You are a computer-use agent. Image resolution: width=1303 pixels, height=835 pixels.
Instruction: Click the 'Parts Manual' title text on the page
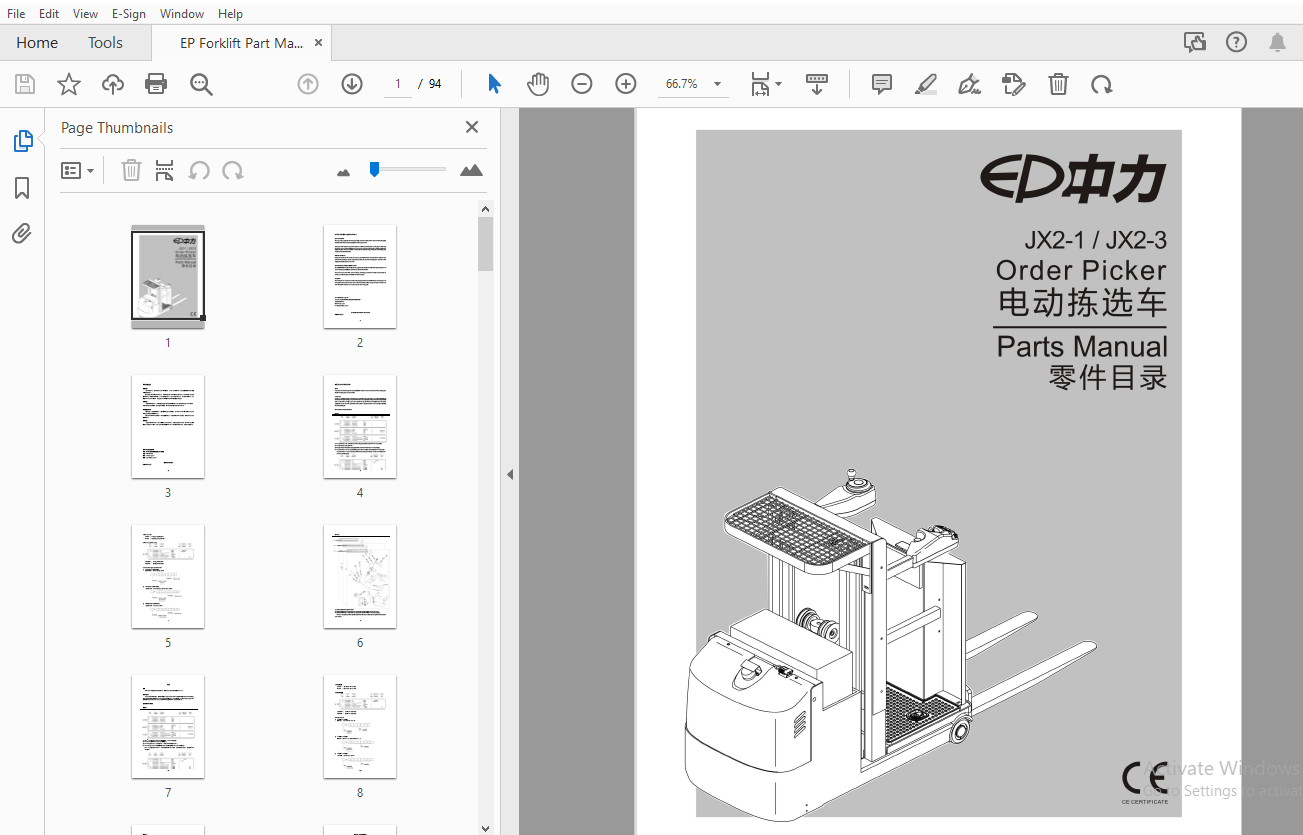coord(1083,347)
